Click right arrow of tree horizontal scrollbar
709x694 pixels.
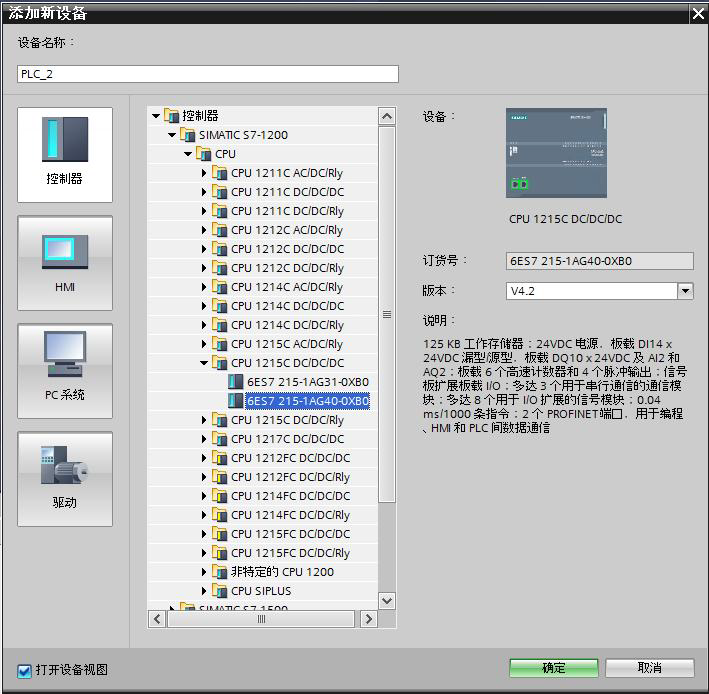tap(369, 619)
